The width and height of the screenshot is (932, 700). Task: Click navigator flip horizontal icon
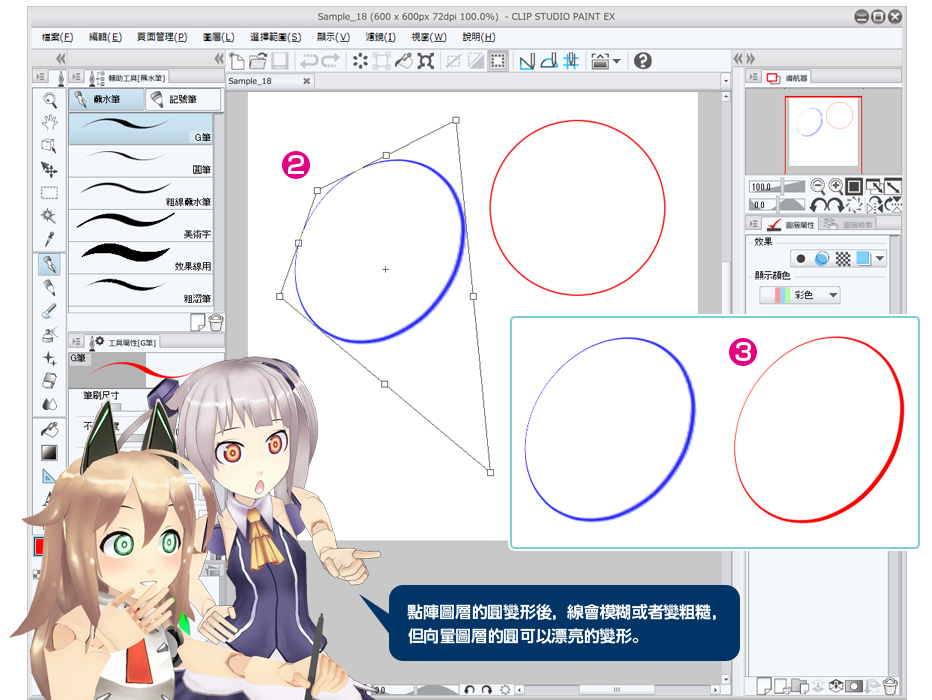(x=875, y=205)
